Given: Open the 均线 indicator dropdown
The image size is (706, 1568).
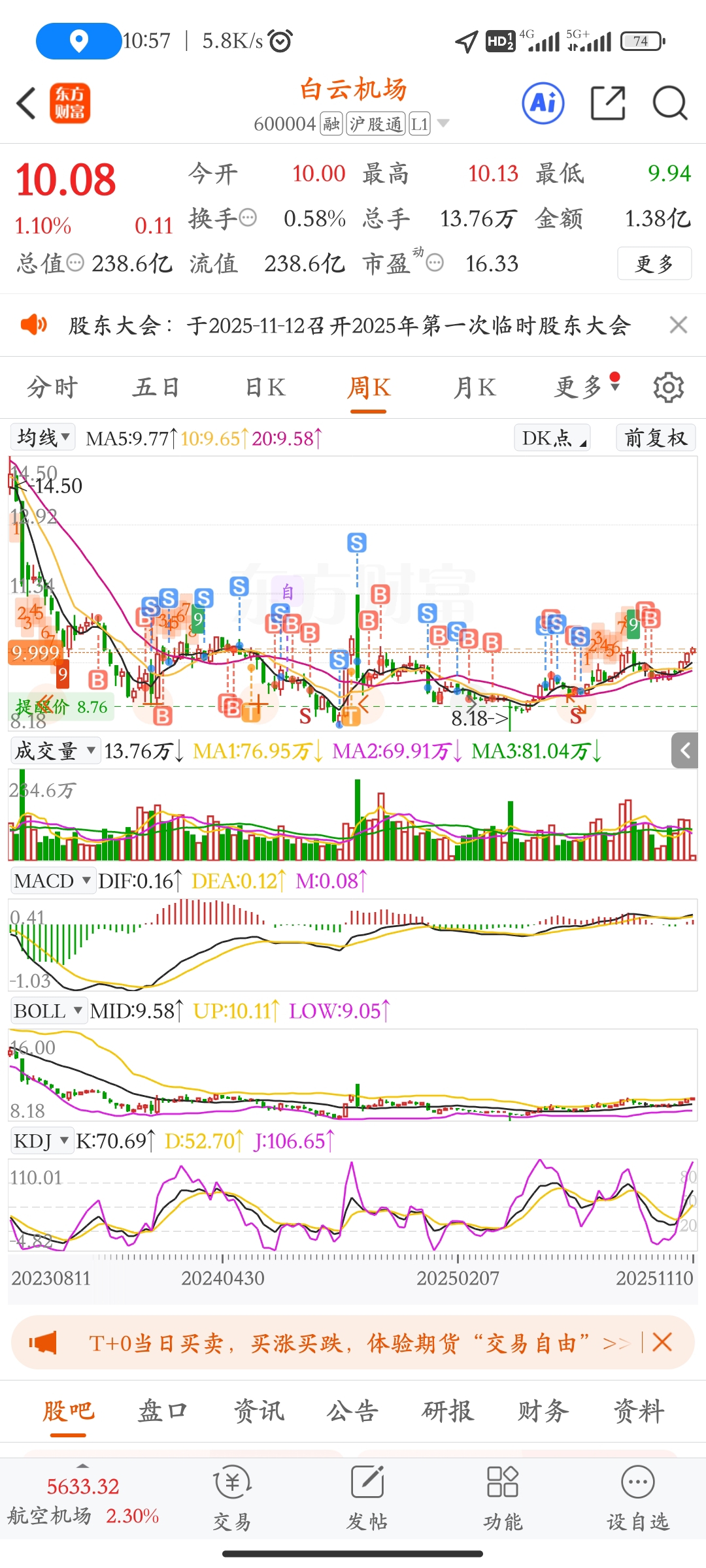Looking at the screenshot, I should pos(42,437).
